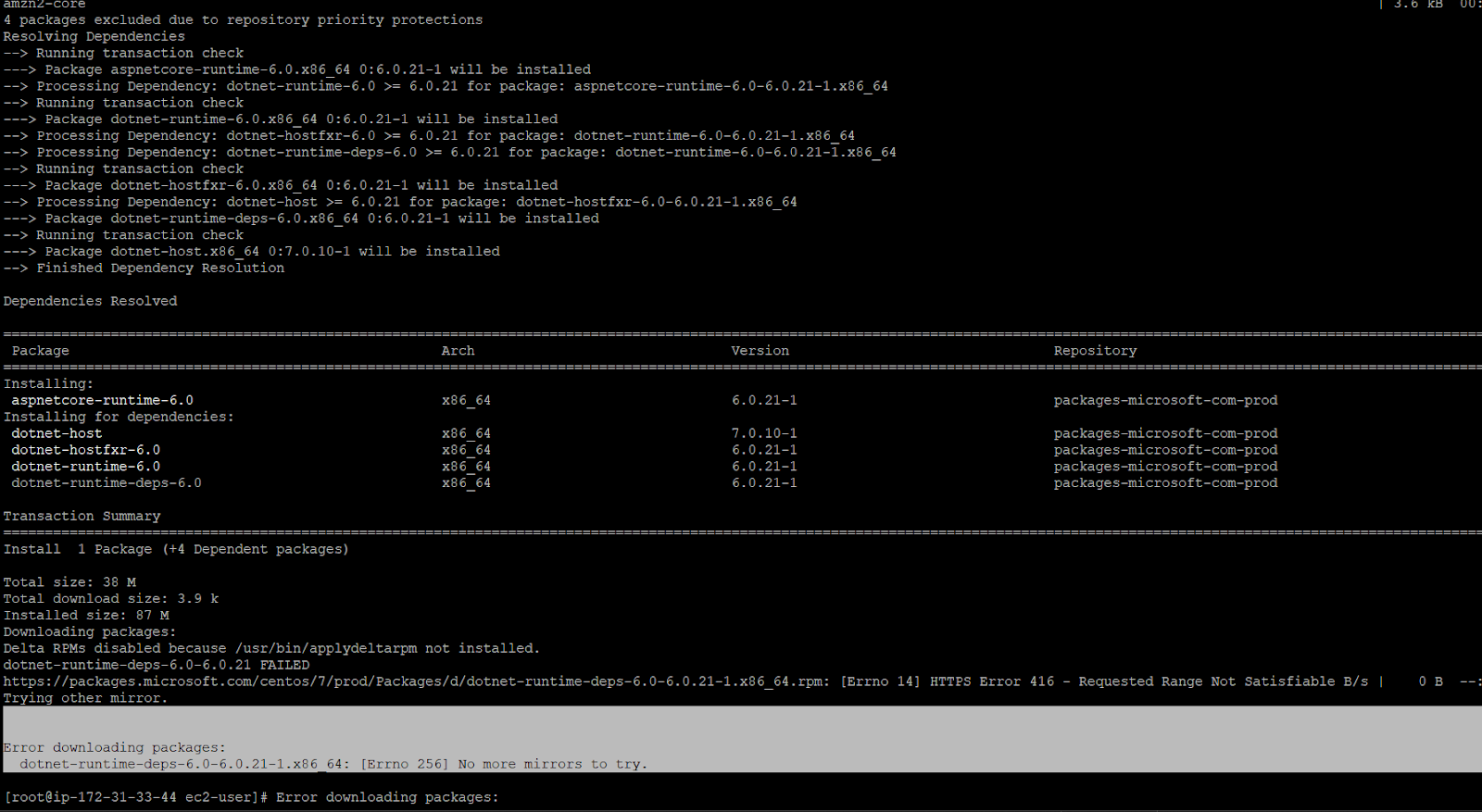Click the 'Dependencies Resolved' line
Screen dimensions: 1482x812
click(x=90, y=301)
